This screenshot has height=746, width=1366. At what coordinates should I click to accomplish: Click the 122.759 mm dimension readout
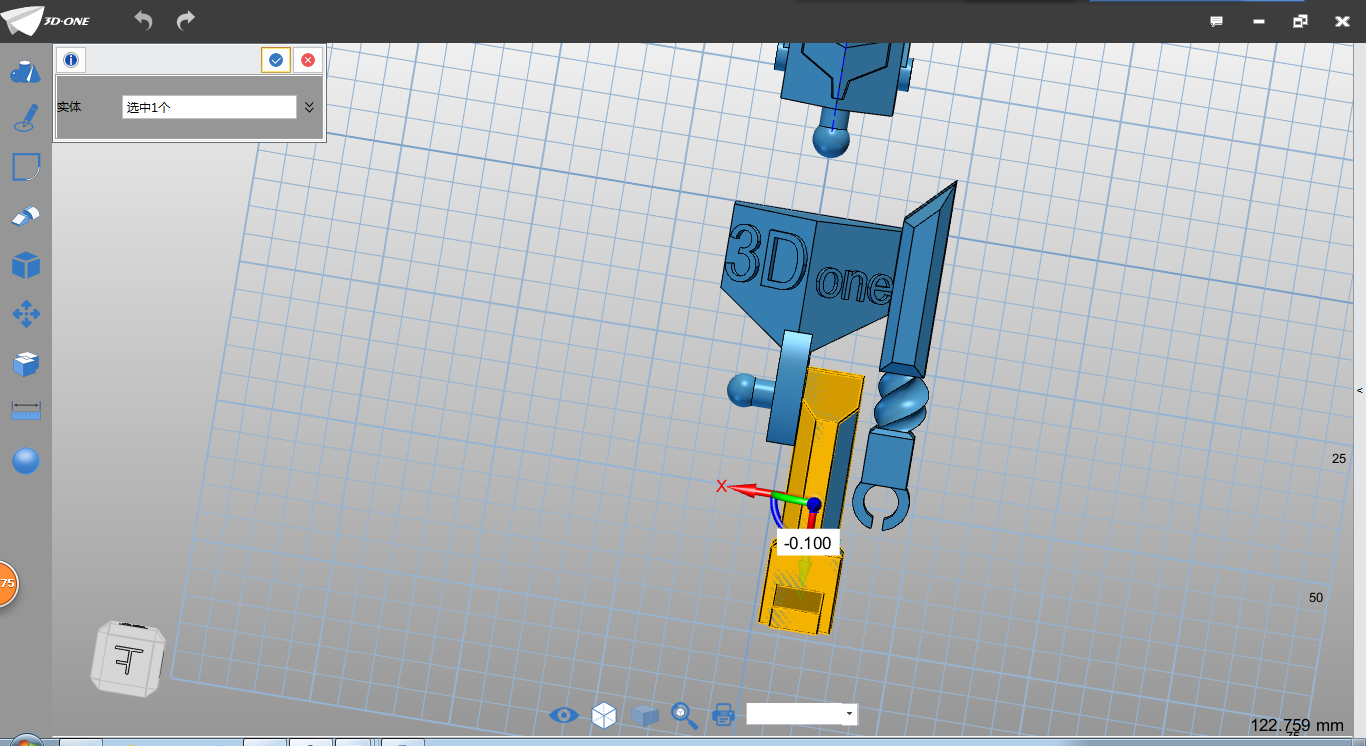coord(1297,725)
